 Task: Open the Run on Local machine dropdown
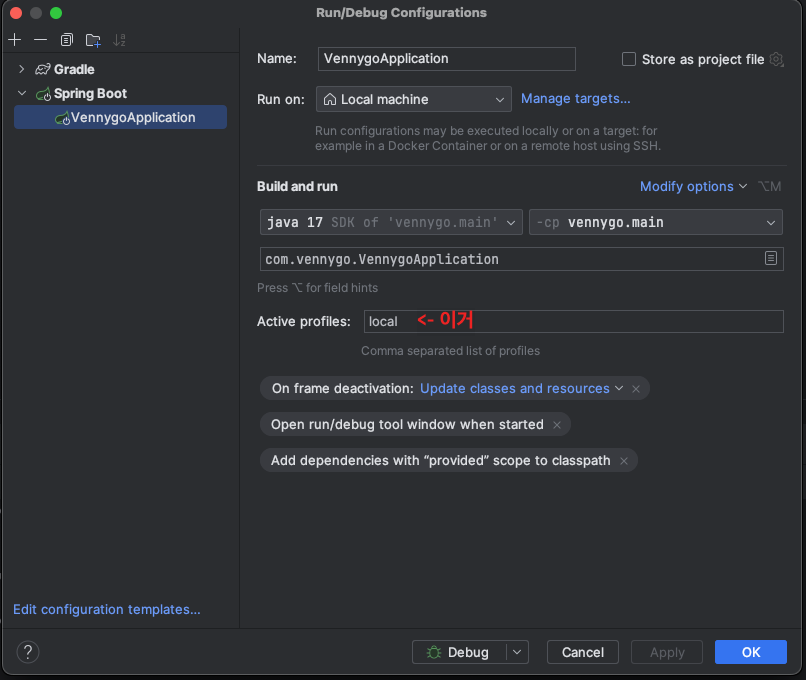pyautogui.click(x=413, y=99)
